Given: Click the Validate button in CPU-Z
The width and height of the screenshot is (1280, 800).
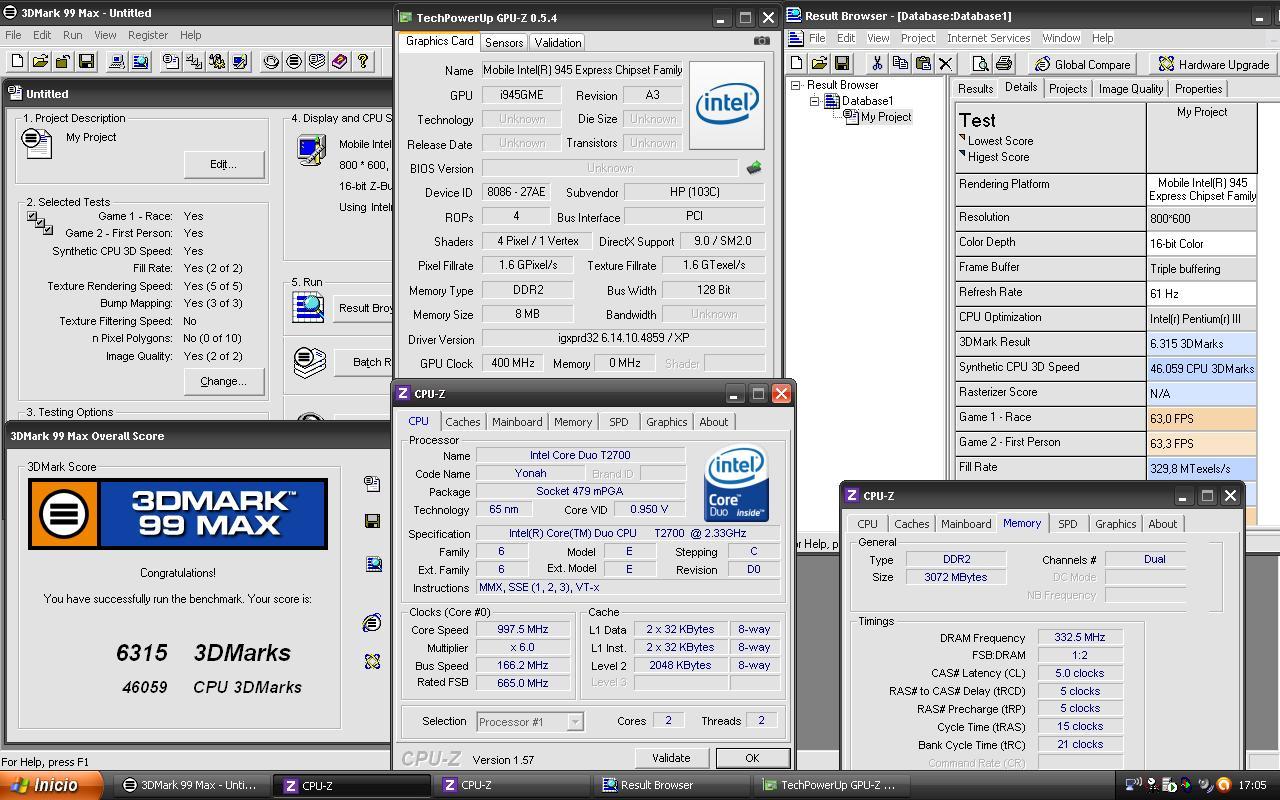Looking at the screenshot, I should (671, 758).
